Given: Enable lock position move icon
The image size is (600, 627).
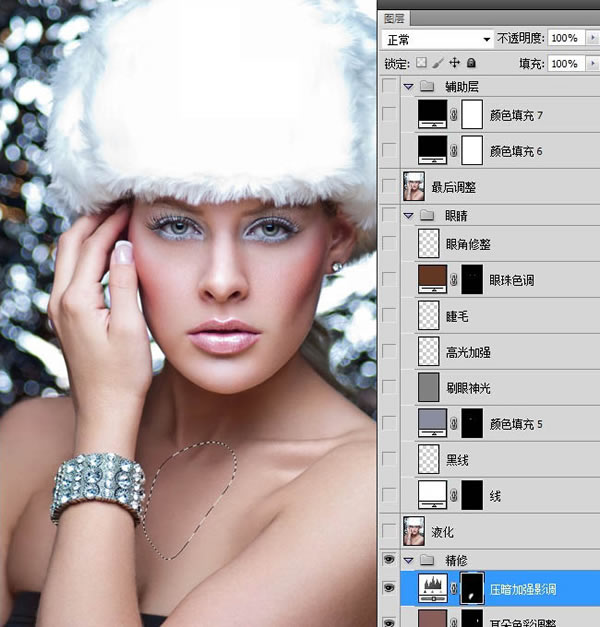Looking at the screenshot, I should pos(454,63).
